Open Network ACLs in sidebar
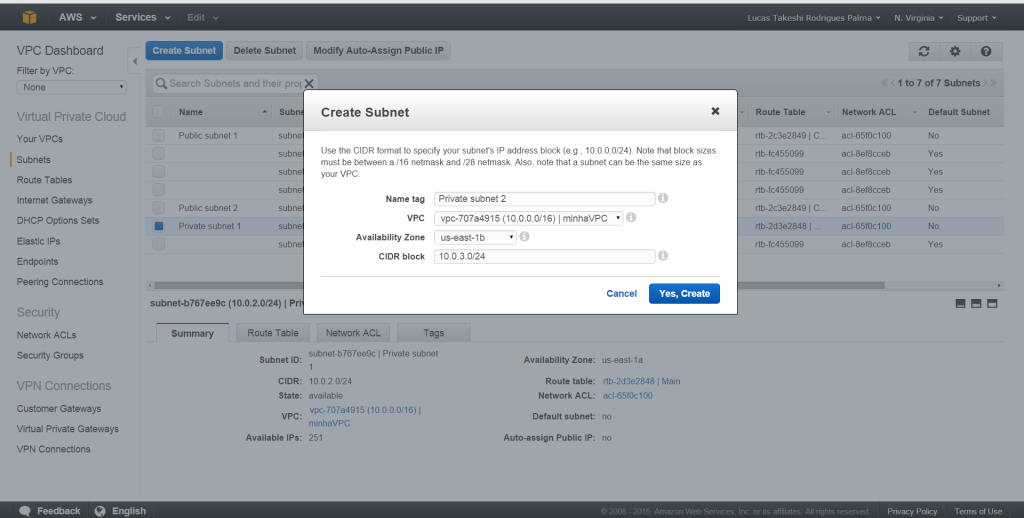 [46, 335]
